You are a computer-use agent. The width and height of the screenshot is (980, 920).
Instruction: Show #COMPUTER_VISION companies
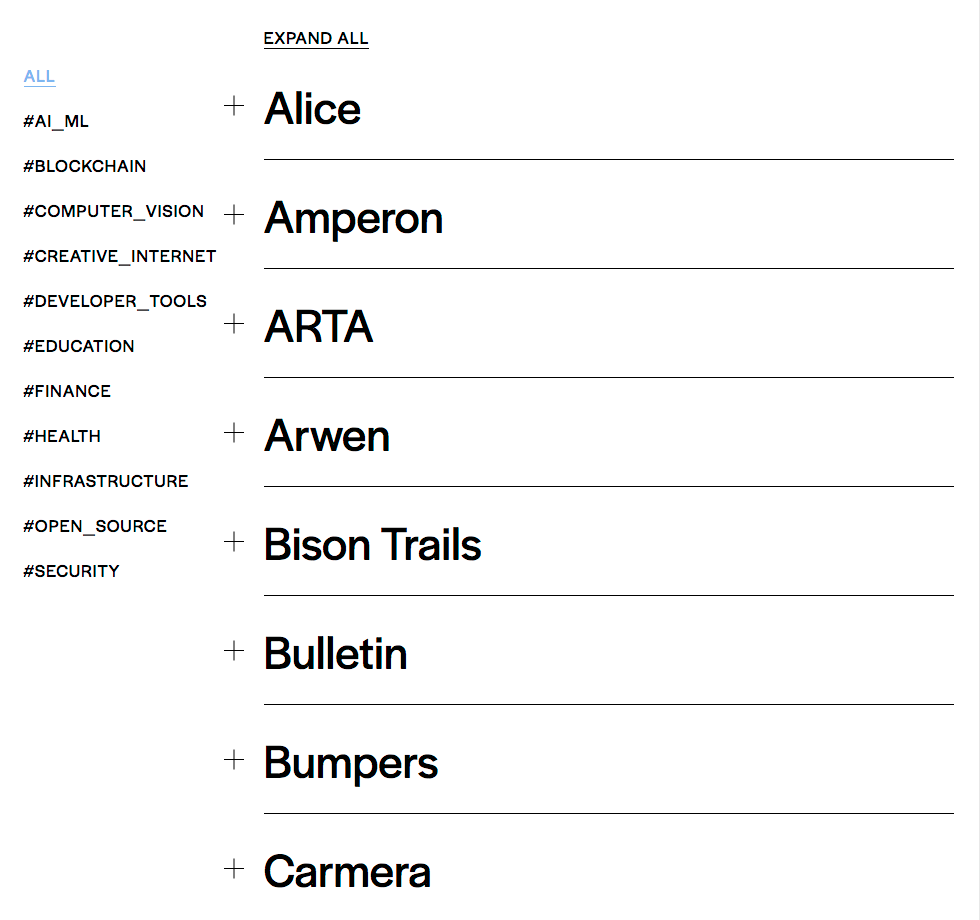[x=113, y=212]
